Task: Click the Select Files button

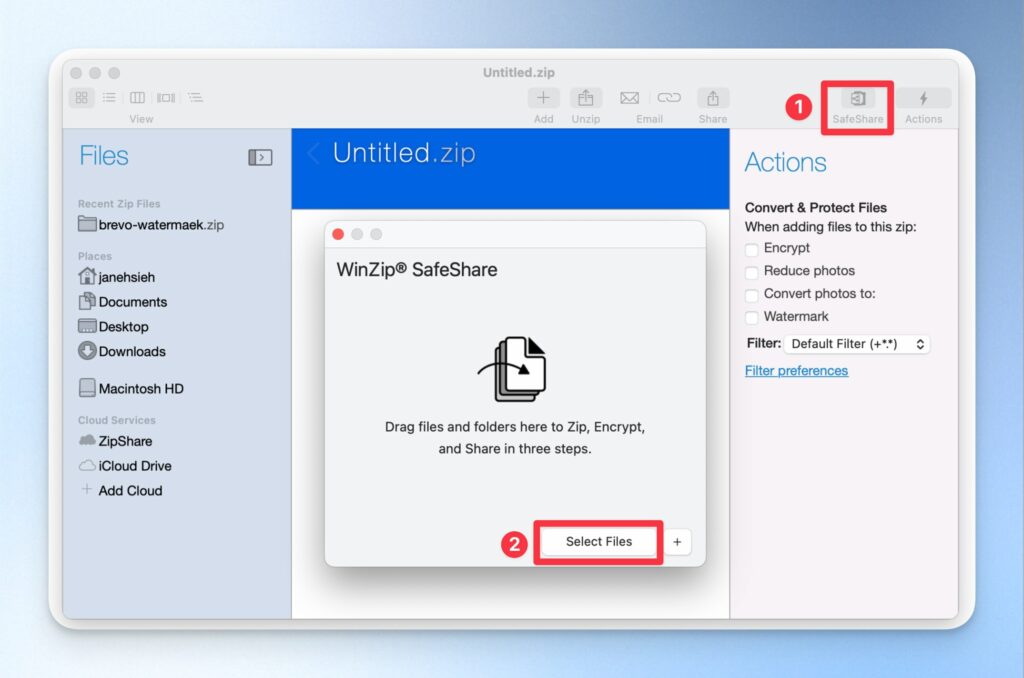Action: (599, 541)
